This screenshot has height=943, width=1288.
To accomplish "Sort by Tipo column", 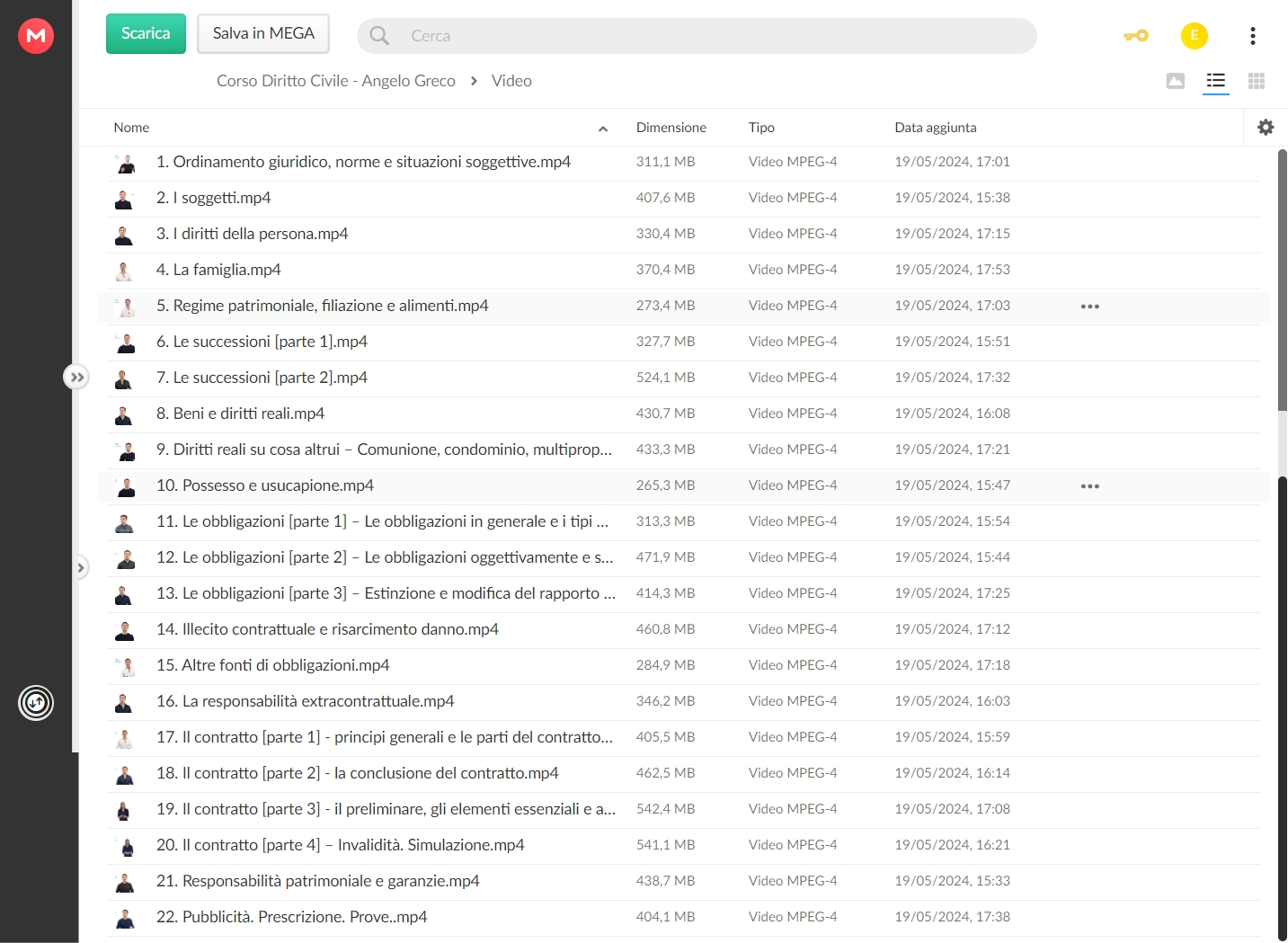I will [x=761, y=128].
